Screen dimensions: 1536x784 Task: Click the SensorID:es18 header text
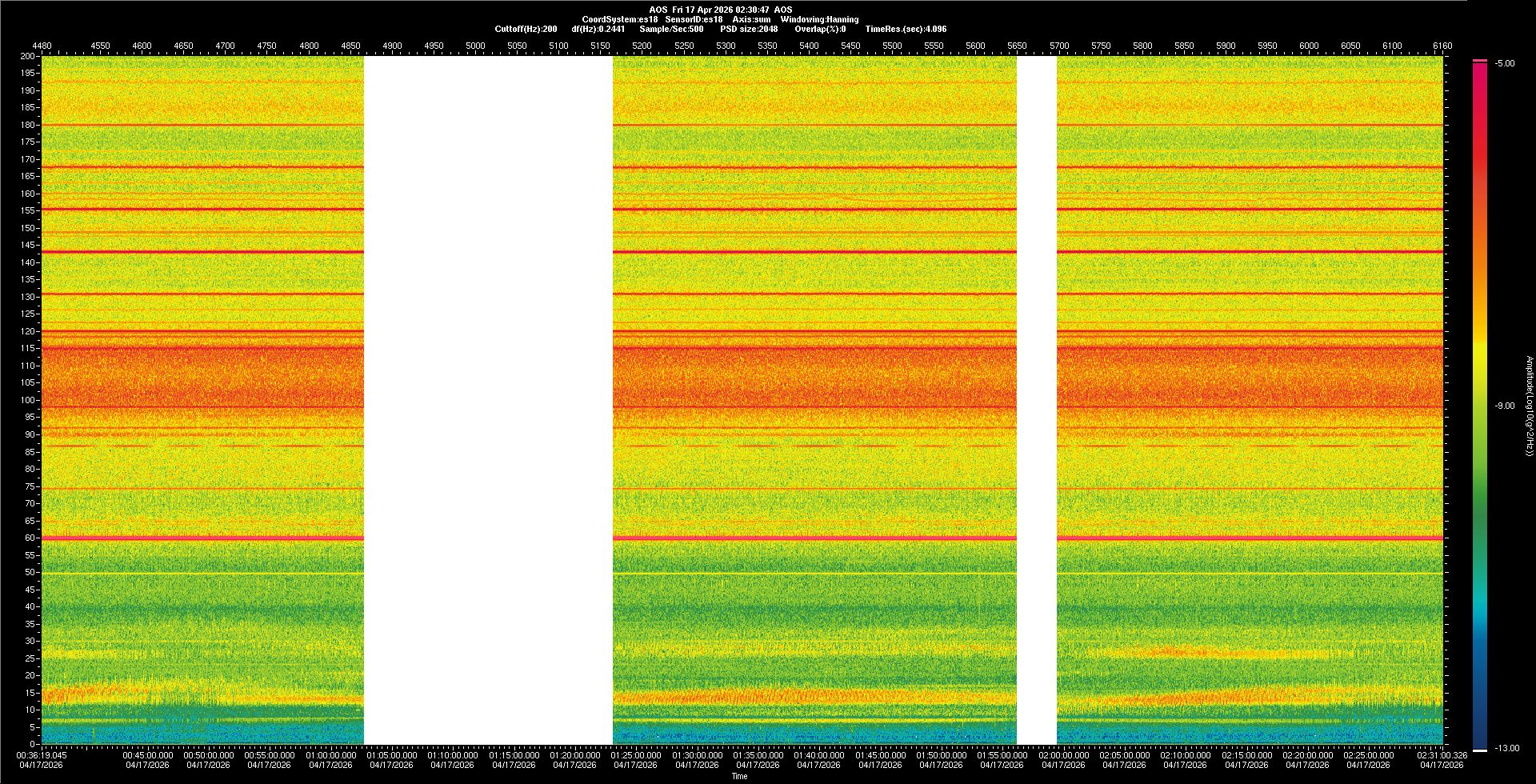coord(694,19)
